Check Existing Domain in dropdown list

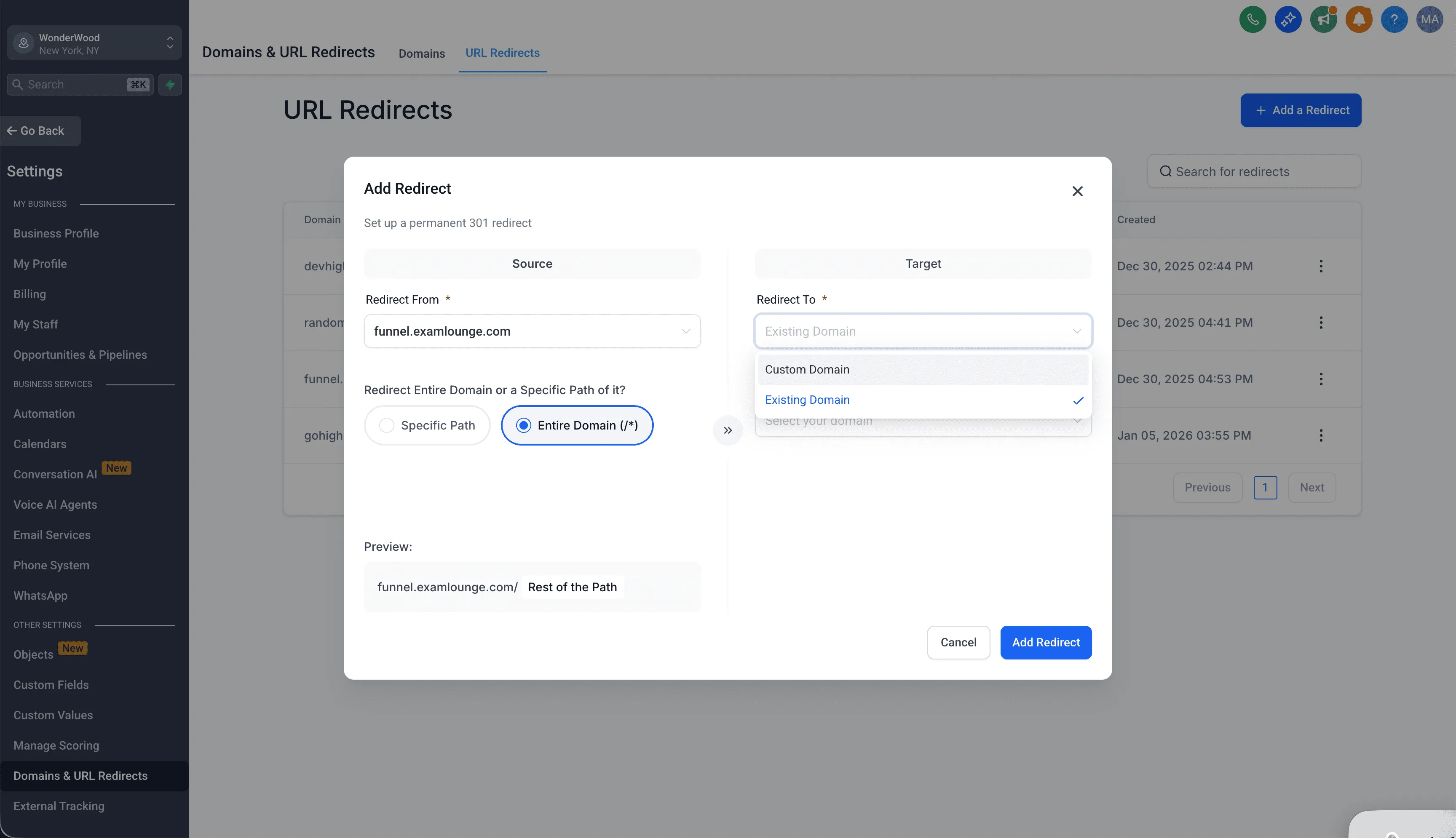pyautogui.click(x=807, y=400)
